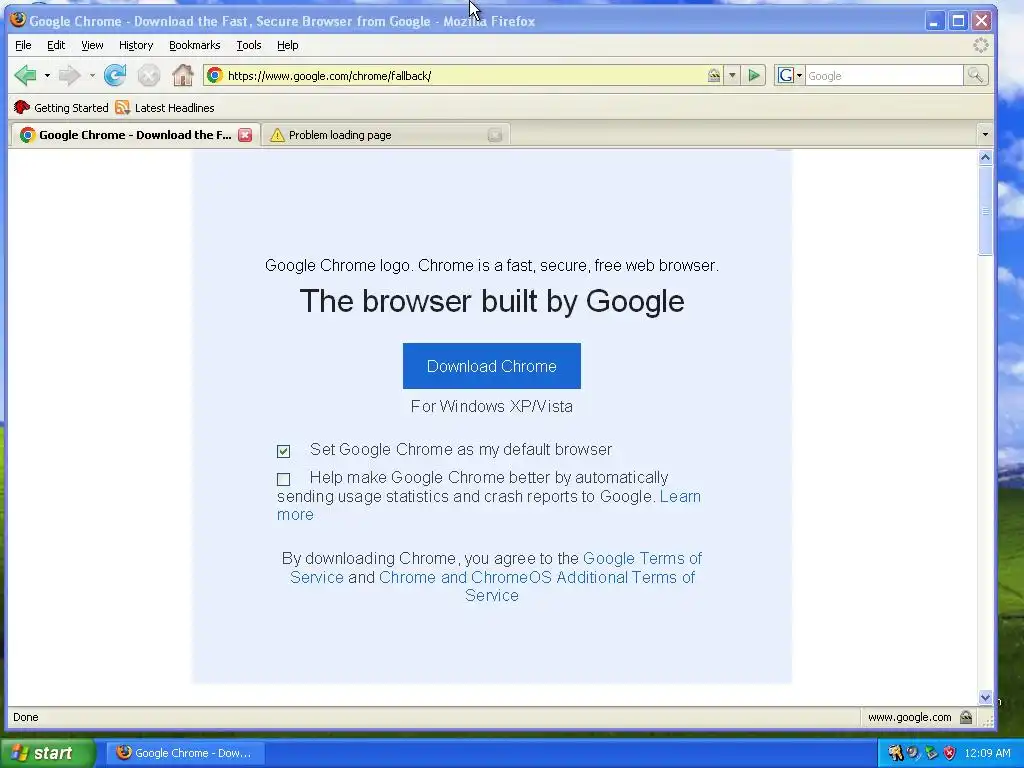Click the vertical scrollbar thumb
Viewport: 1024px width, 768px height.
pyautogui.click(x=985, y=211)
